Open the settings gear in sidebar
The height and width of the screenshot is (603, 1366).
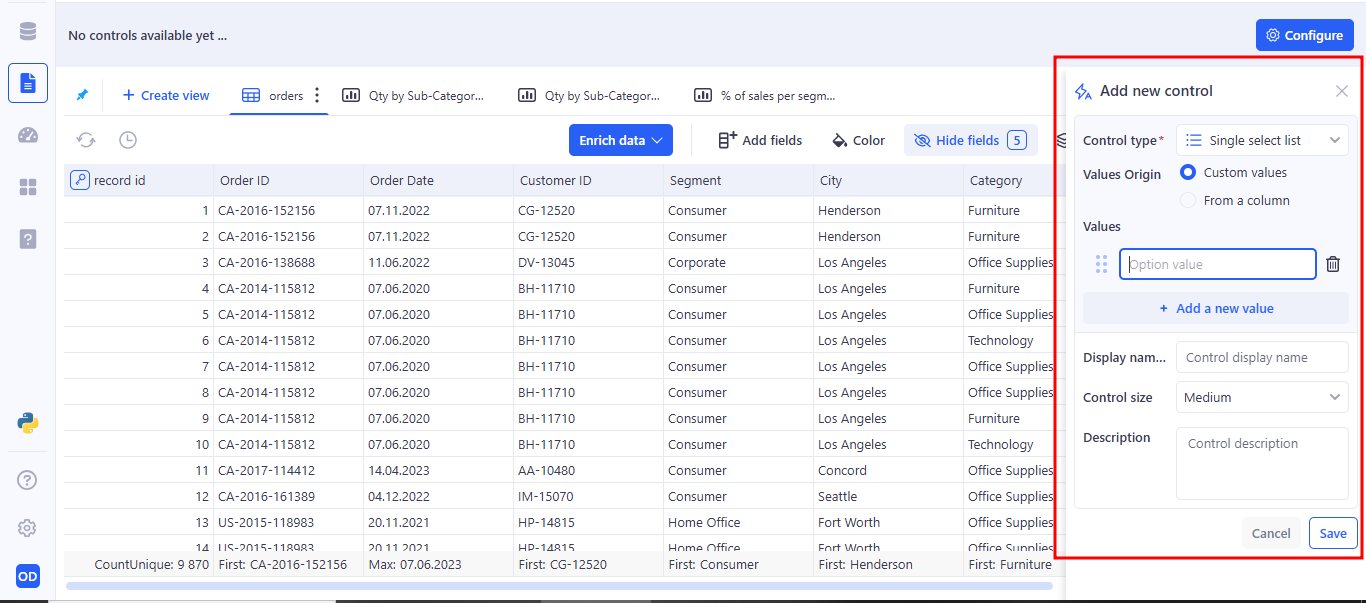click(x=28, y=528)
